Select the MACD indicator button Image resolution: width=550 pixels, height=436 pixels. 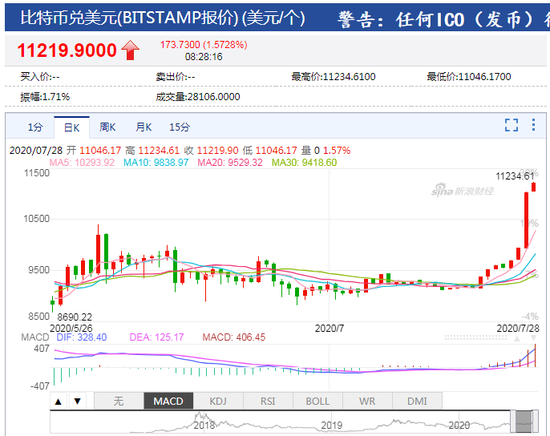pos(168,401)
